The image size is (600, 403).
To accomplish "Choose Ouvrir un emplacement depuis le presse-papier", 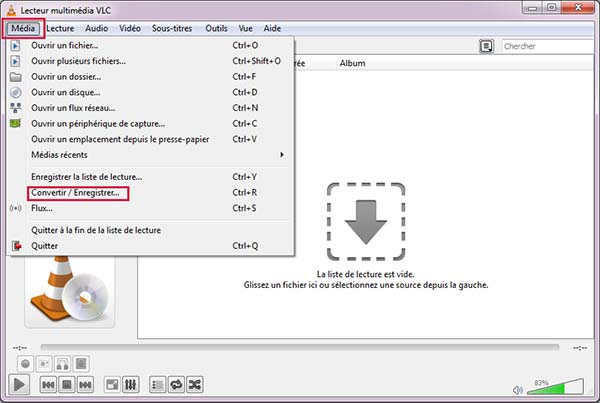I will point(151,140).
